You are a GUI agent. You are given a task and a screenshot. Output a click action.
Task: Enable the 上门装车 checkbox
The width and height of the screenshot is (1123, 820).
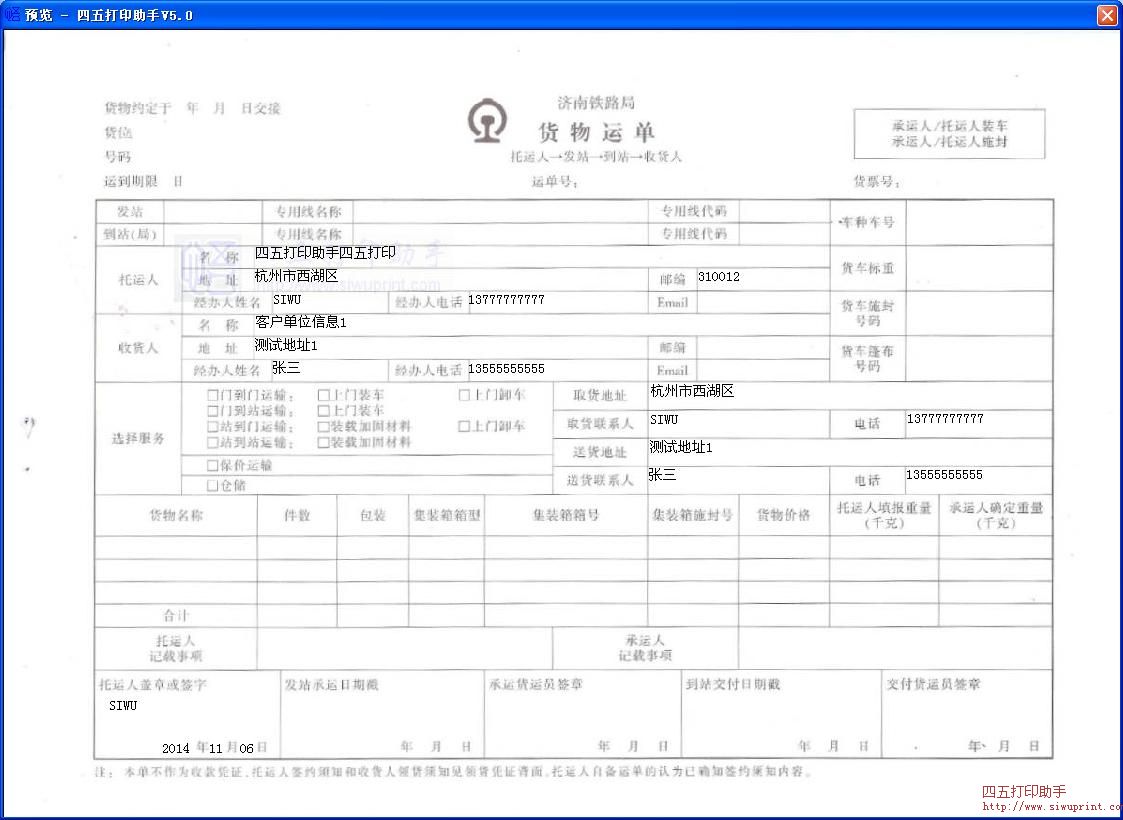[x=323, y=395]
